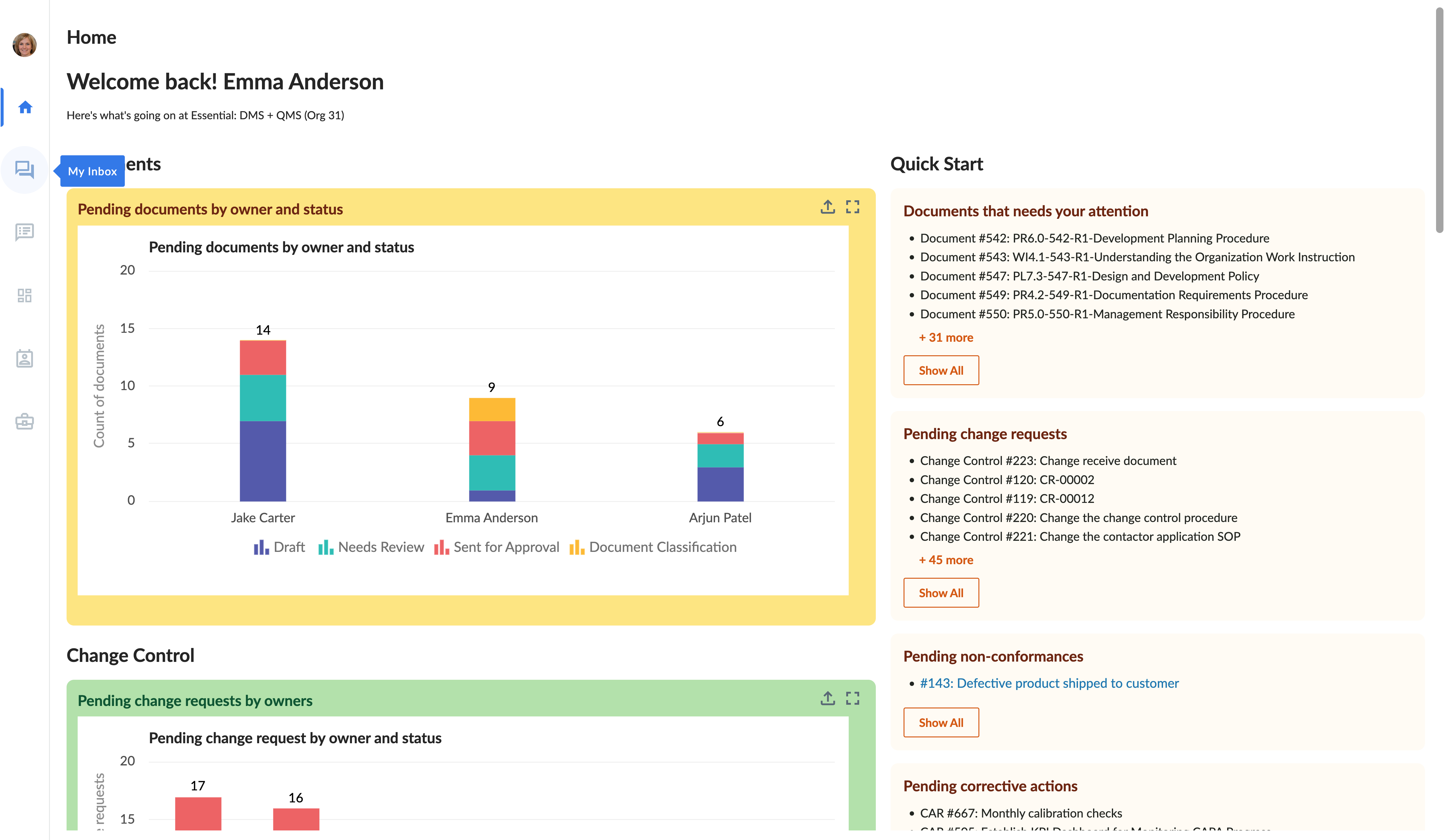
Task: Expand the + 31 more documents link
Action: [946, 337]
